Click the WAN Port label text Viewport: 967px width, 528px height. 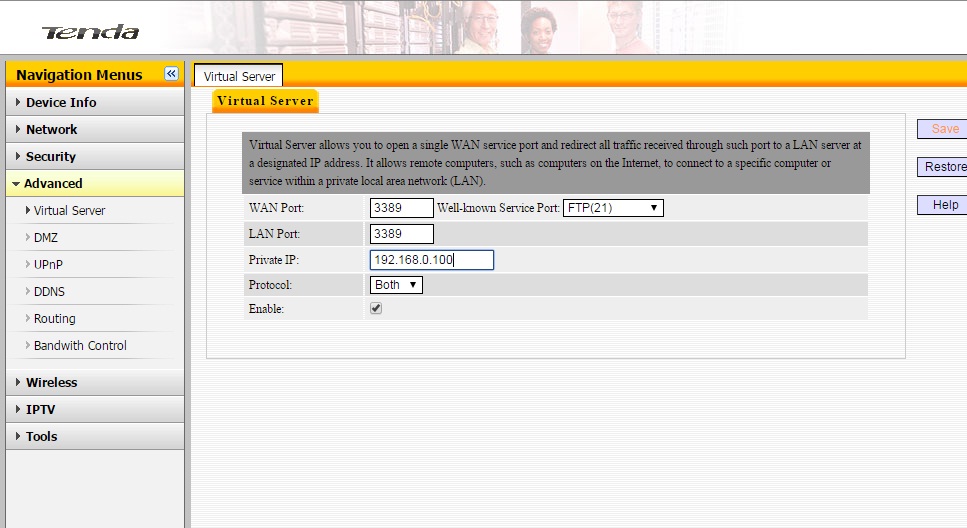[276, 208]
